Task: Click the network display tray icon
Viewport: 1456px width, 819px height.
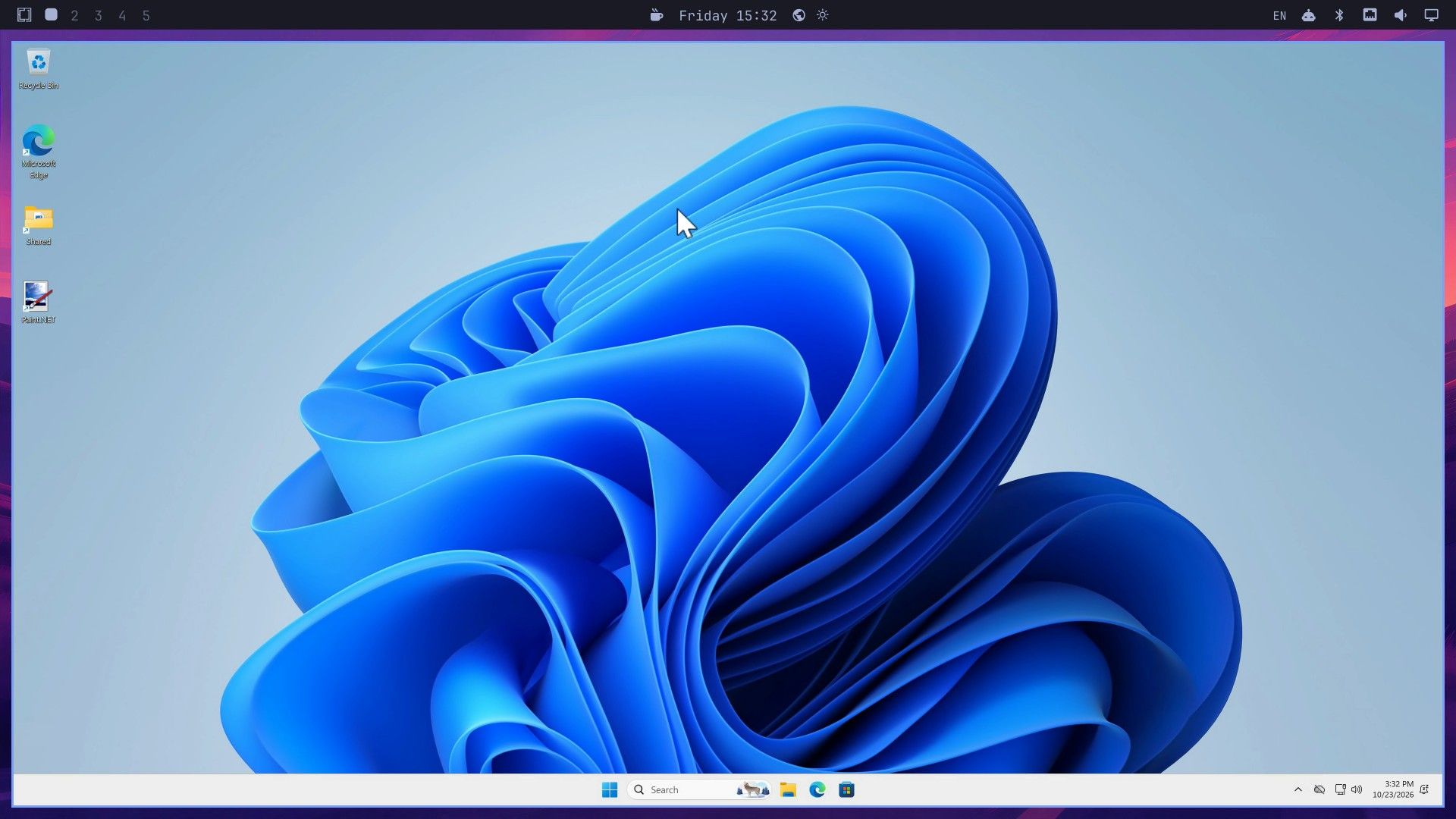Action: tap(1340, 789)
